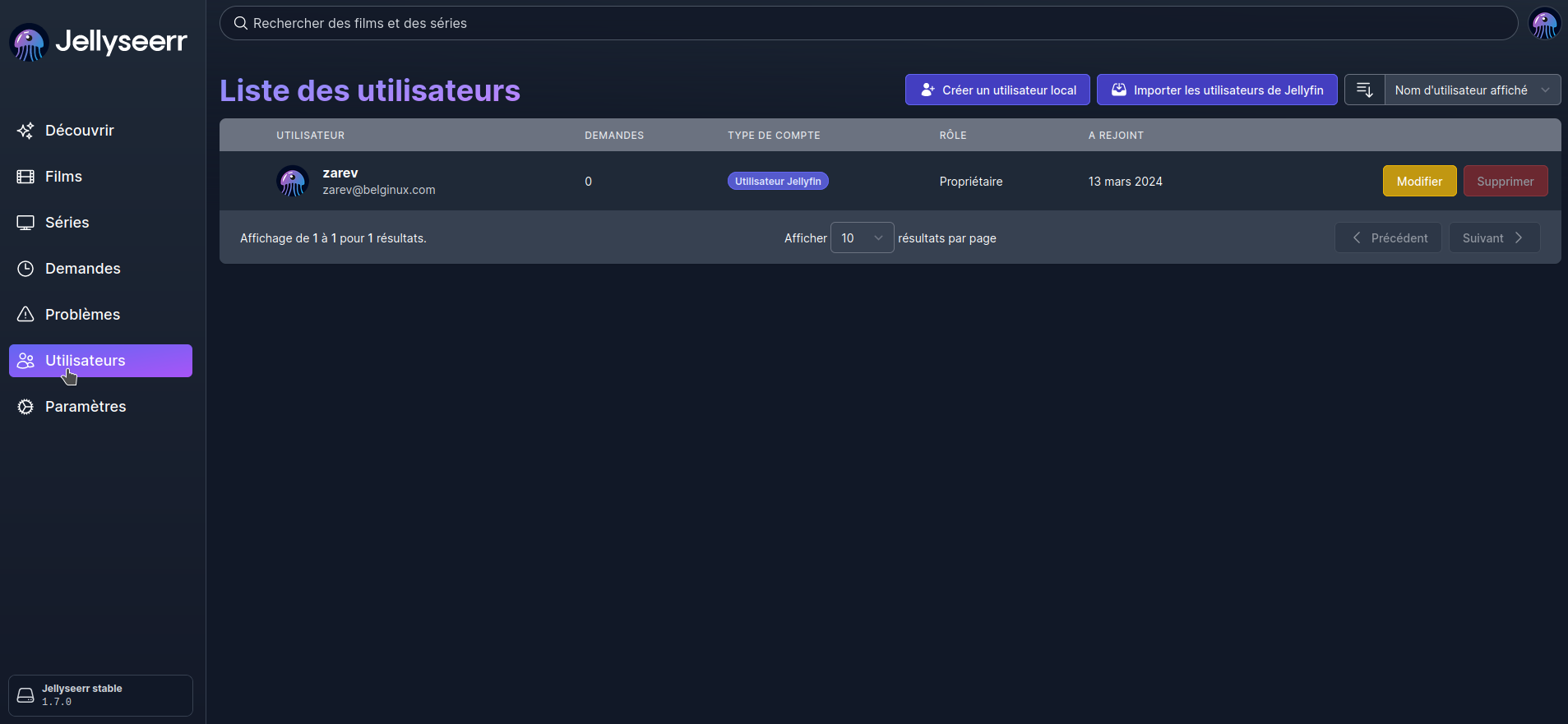Click the A REJOINT column header
The height and width of the screenshot is (724, 1568).
tap(1116, 135)
